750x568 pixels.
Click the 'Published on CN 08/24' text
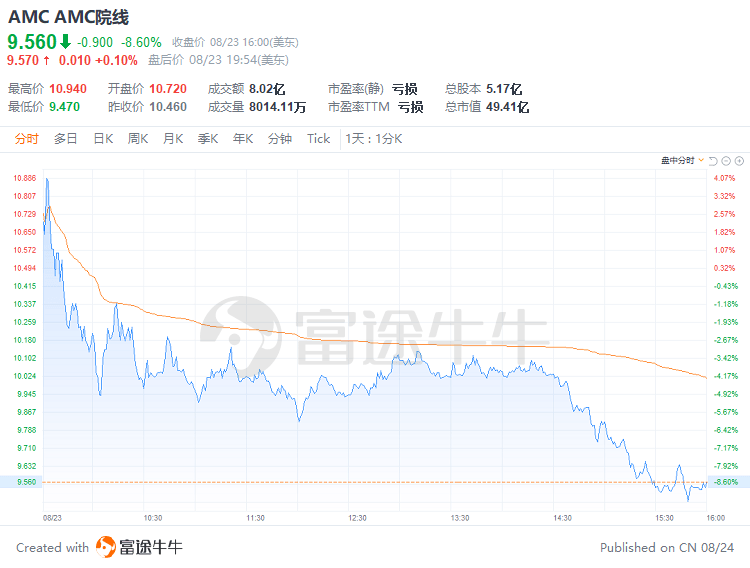[x=667, y=547]
